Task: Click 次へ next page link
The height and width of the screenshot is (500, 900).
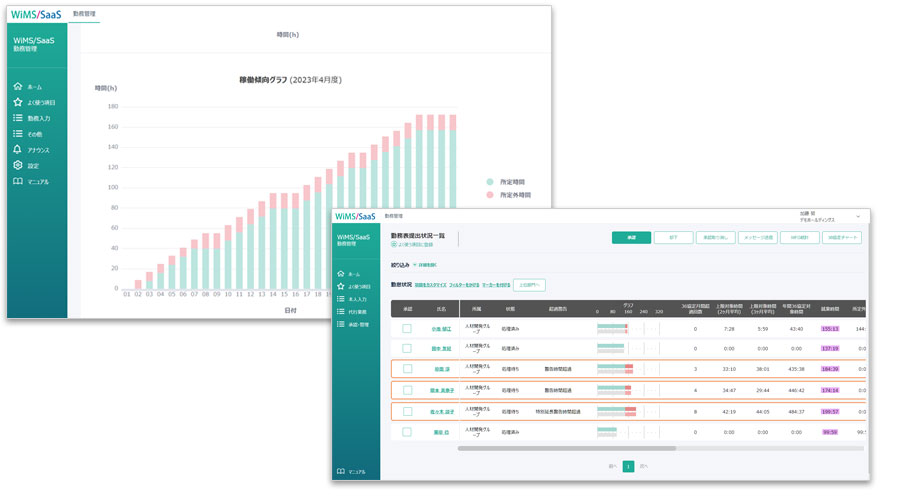Action: pyautogui.click(x=643, y=467)
